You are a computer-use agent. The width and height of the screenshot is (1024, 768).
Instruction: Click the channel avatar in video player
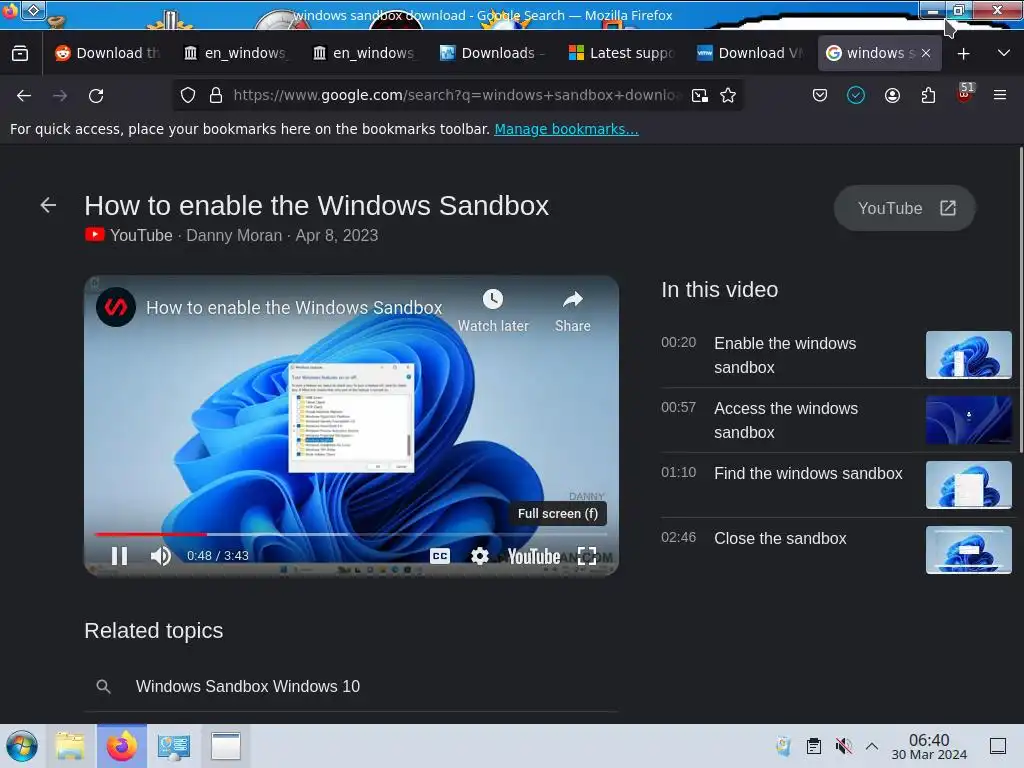coord(116,307)
